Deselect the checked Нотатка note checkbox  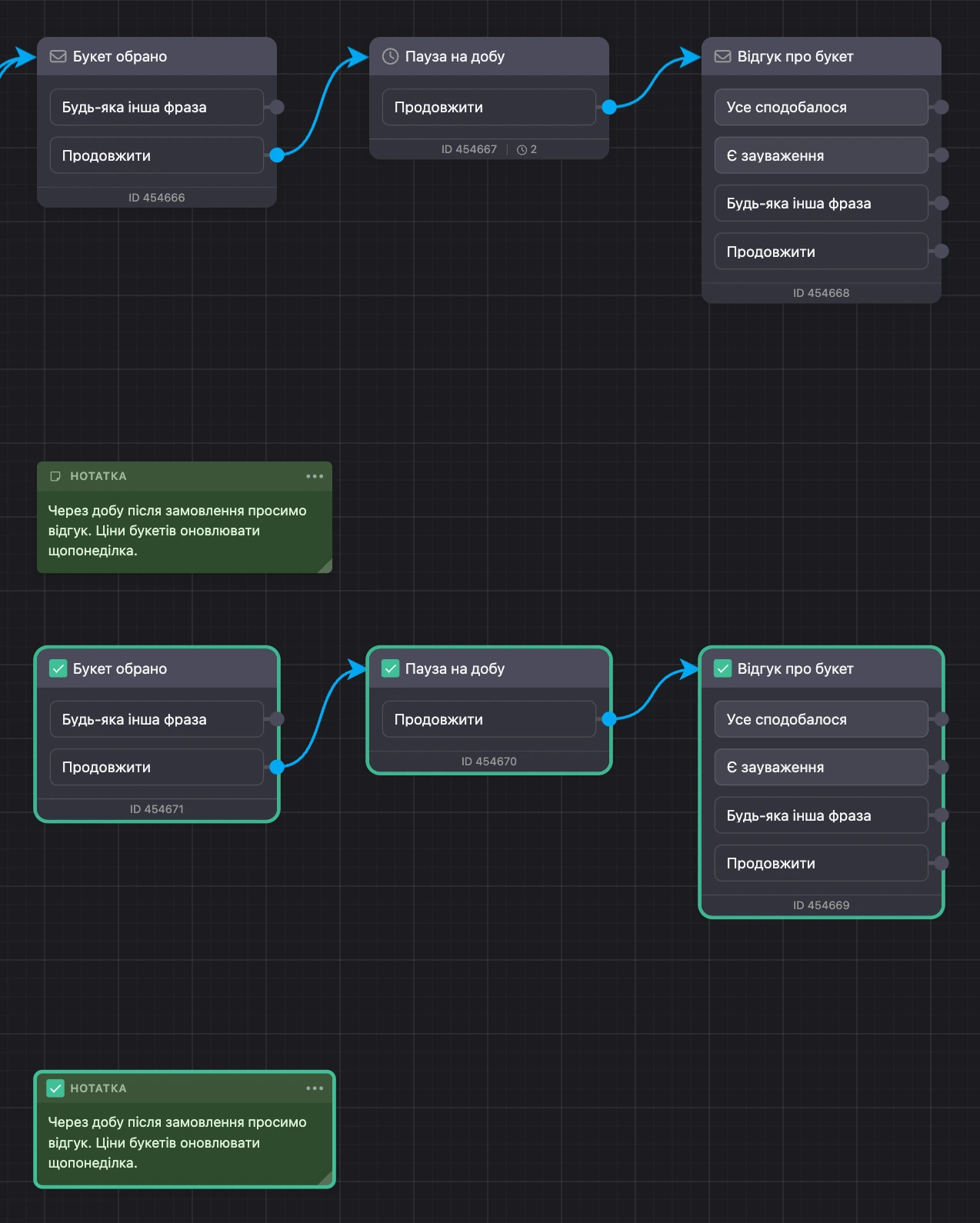pos(55,1088)
